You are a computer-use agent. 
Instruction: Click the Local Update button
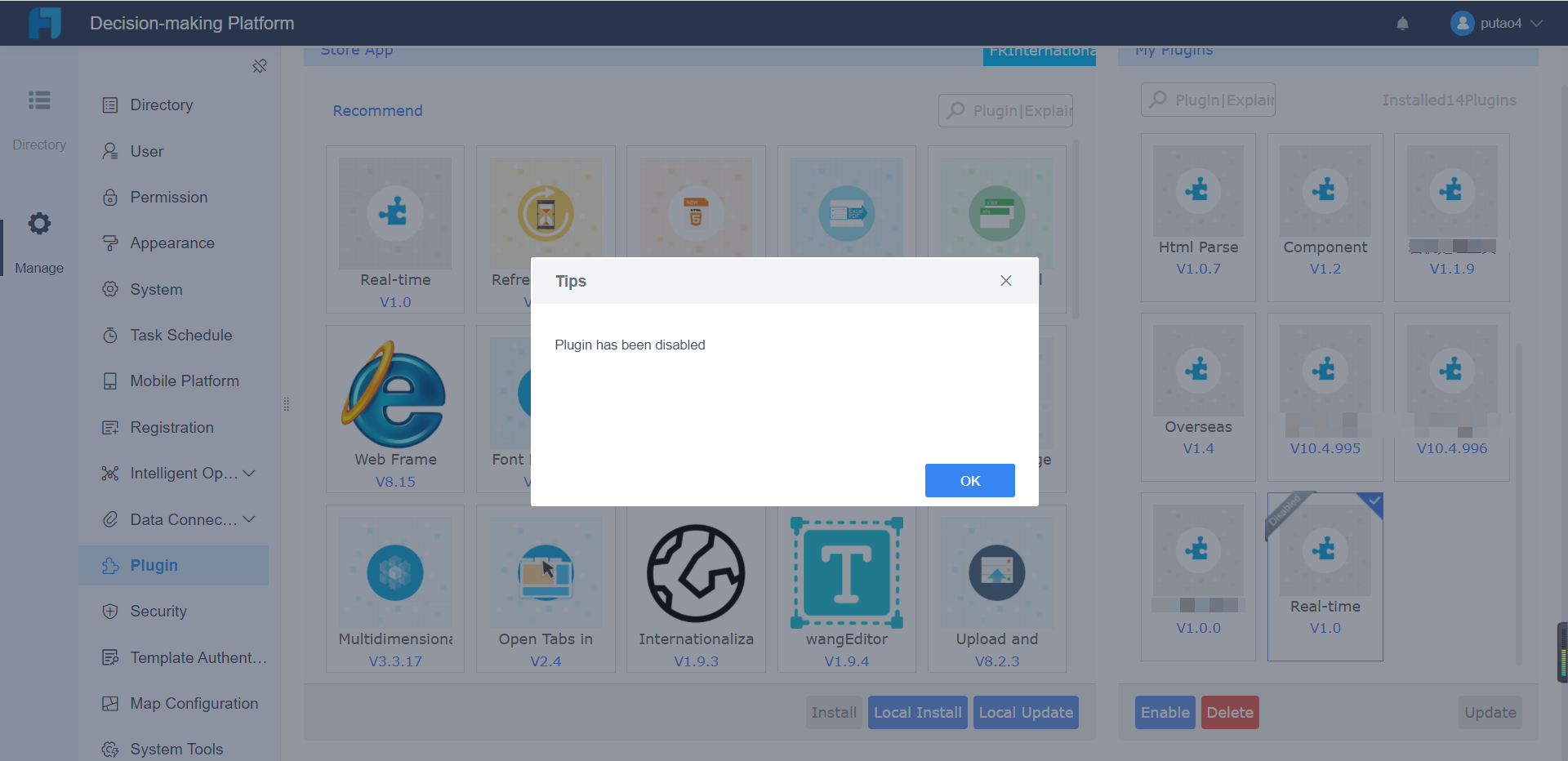tap(1026, 712)
